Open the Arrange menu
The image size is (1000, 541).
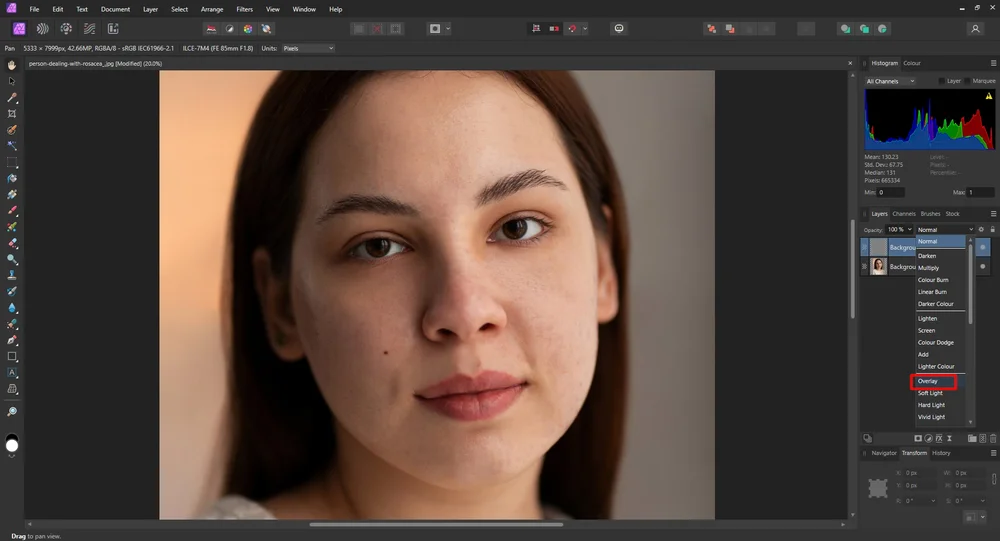click(212, 10)
